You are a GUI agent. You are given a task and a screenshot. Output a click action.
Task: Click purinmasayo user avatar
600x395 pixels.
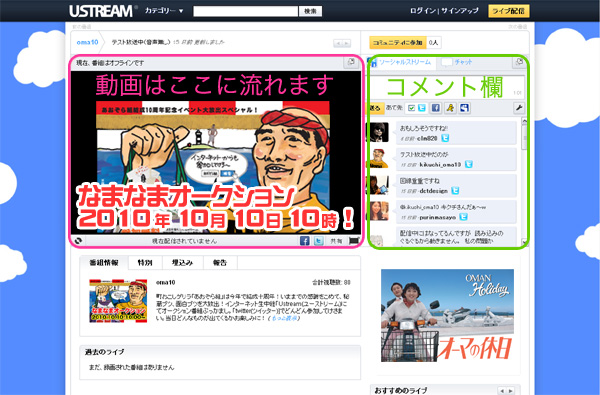coord(379,211)
